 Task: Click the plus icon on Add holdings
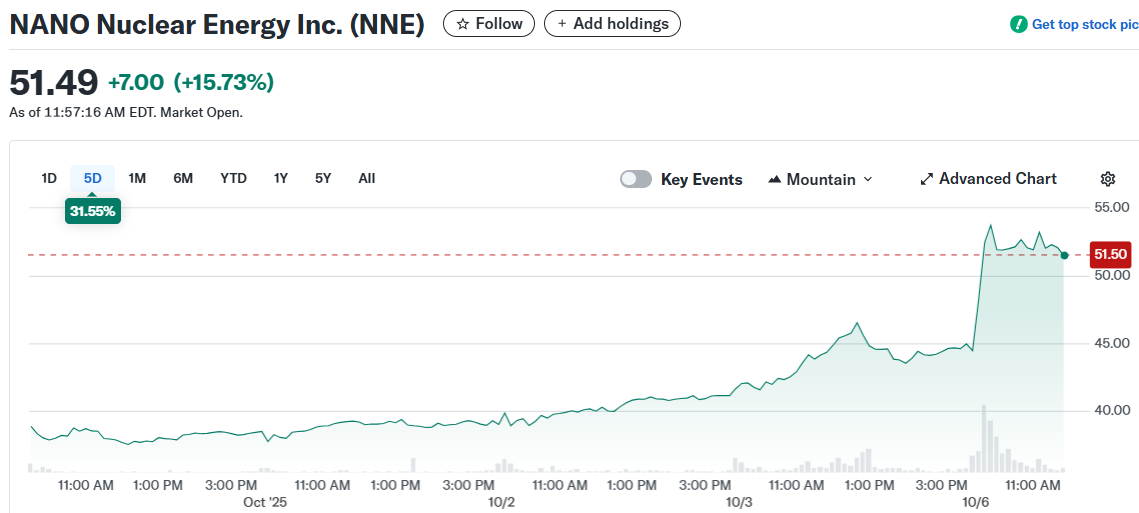coord(562,24)
